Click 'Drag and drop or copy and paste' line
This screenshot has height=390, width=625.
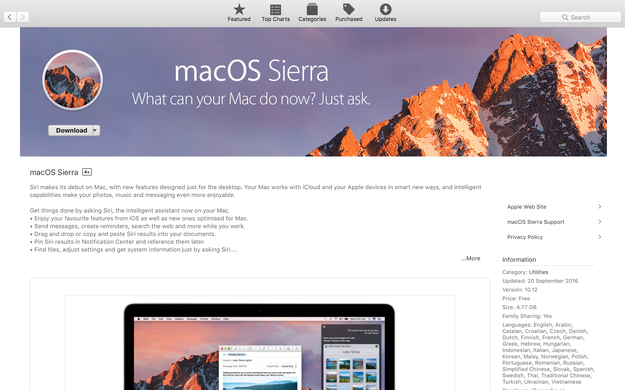tap(123, 234)
